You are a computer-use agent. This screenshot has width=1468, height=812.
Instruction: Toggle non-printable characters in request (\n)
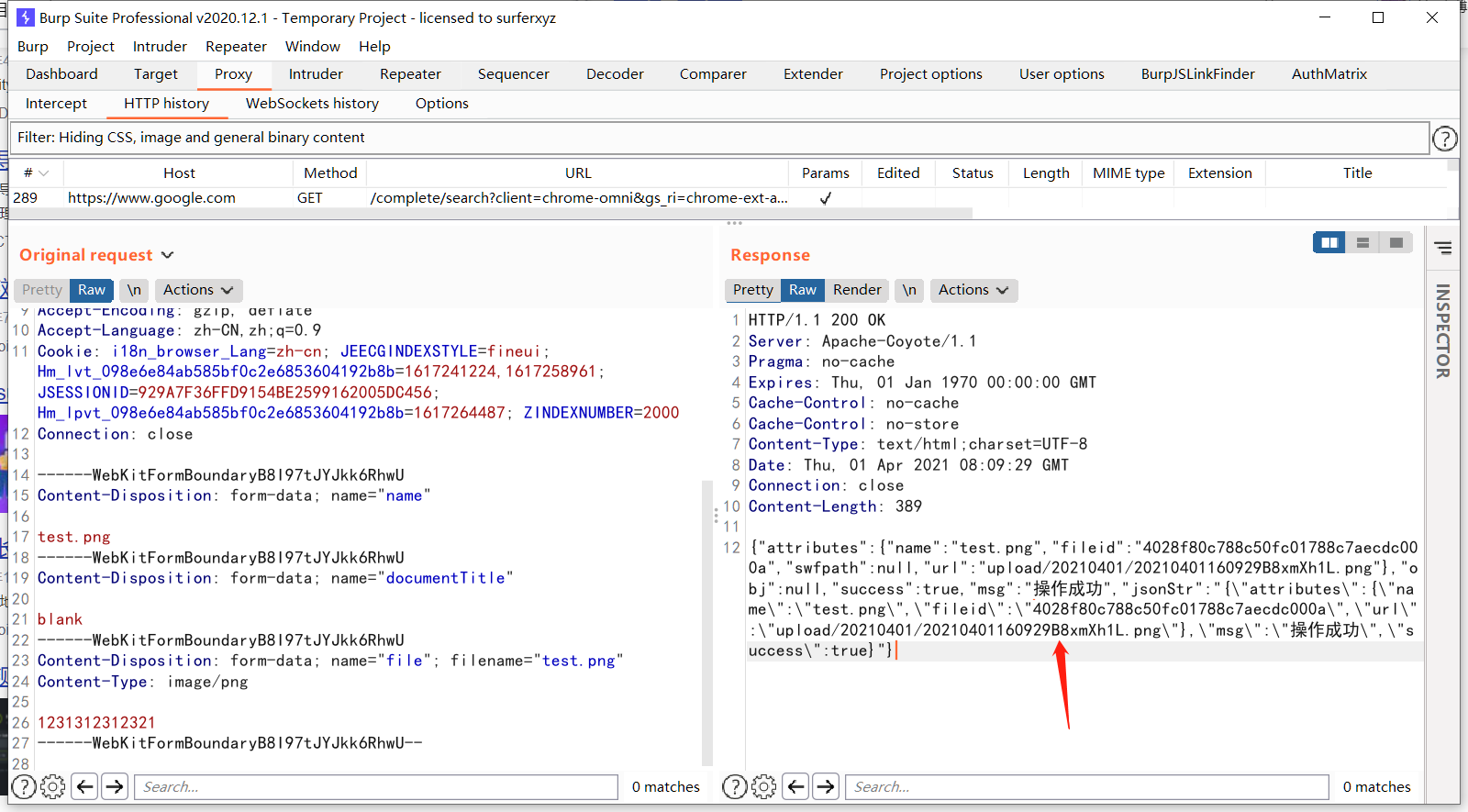(x=134, y=290)
